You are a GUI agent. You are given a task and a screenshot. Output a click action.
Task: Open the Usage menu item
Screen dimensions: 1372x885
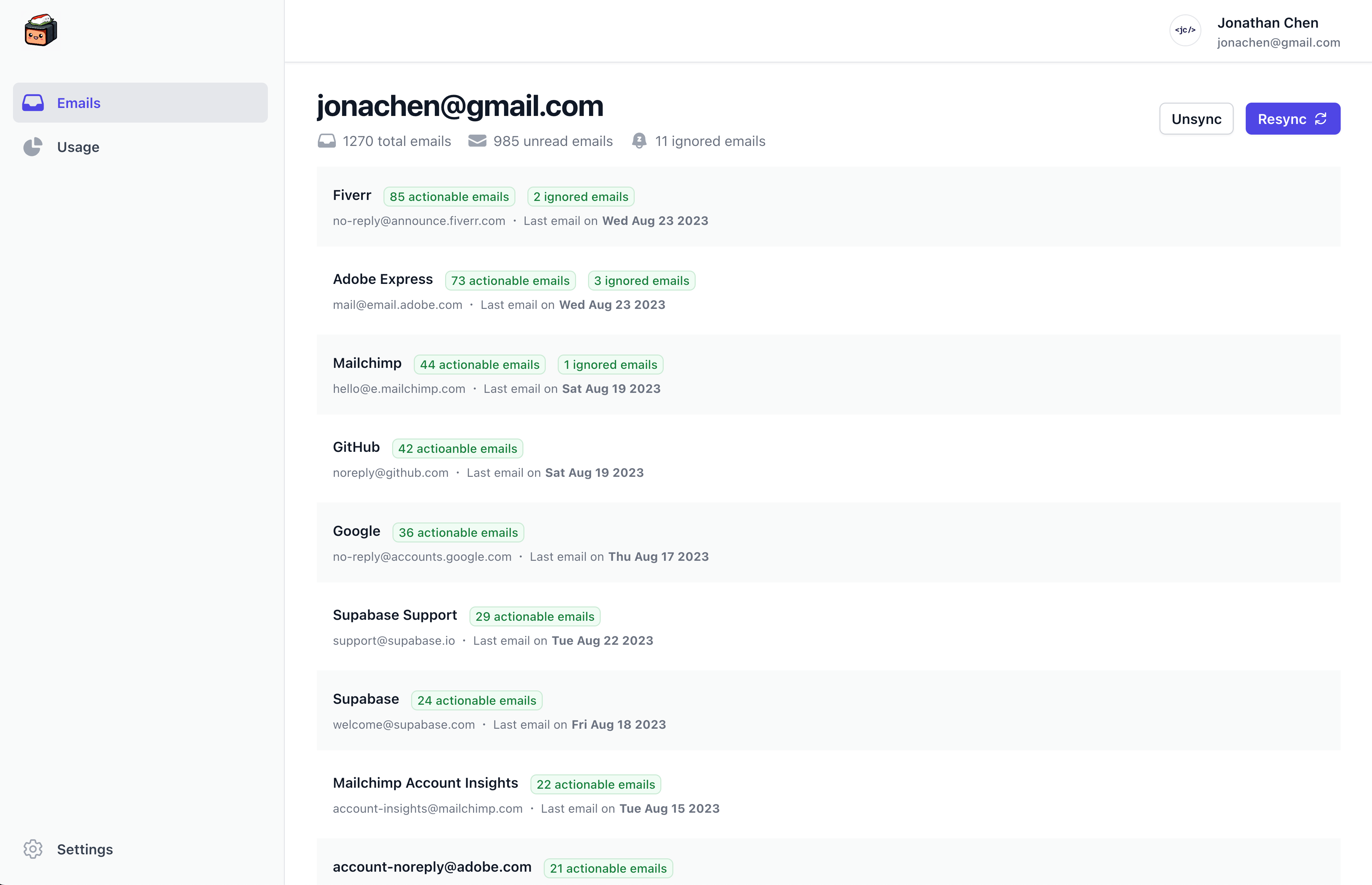pyautogui.click(x=140, y=147)
